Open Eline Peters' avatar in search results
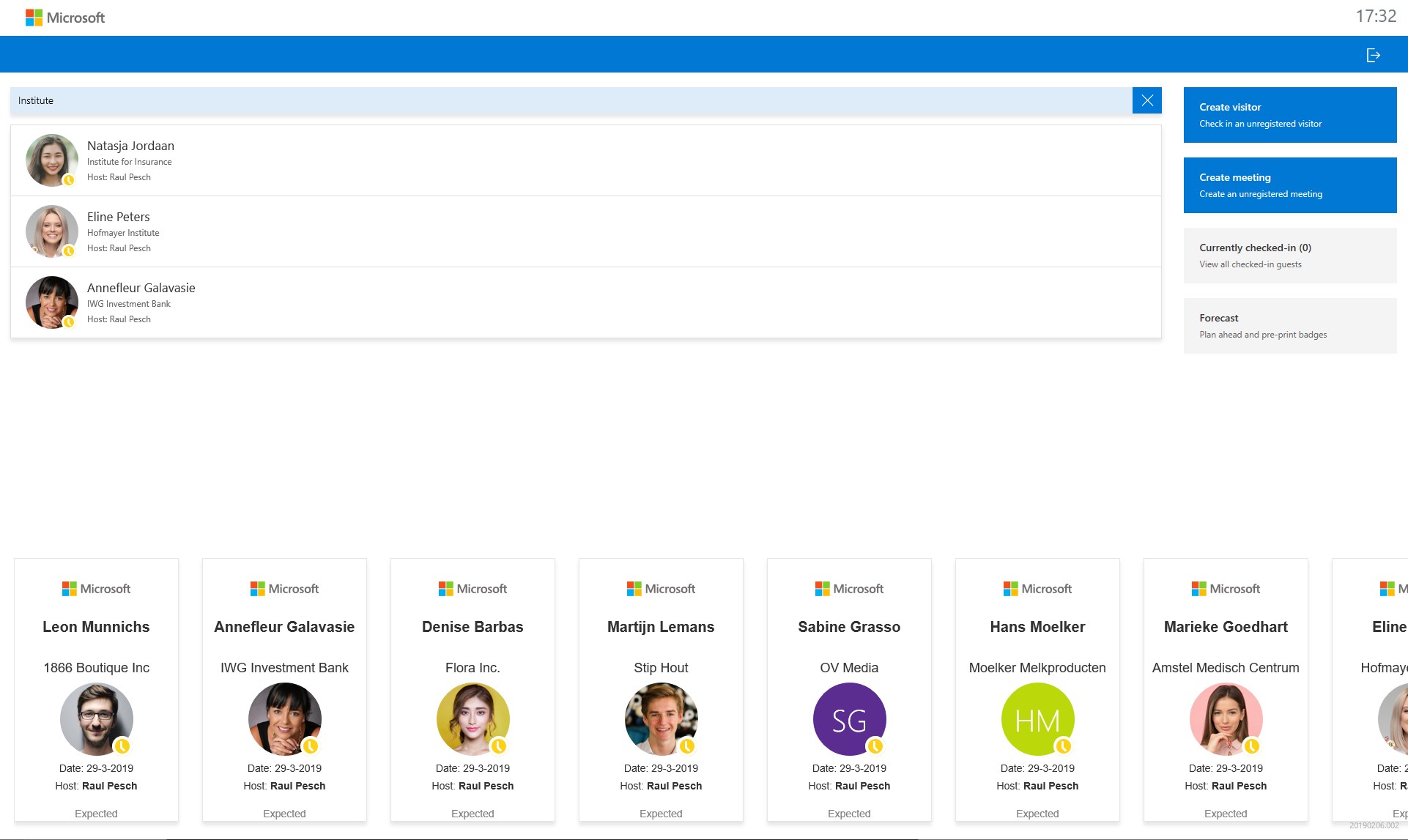This screenshot has width=1408, height=840. (x=52, y=231)
